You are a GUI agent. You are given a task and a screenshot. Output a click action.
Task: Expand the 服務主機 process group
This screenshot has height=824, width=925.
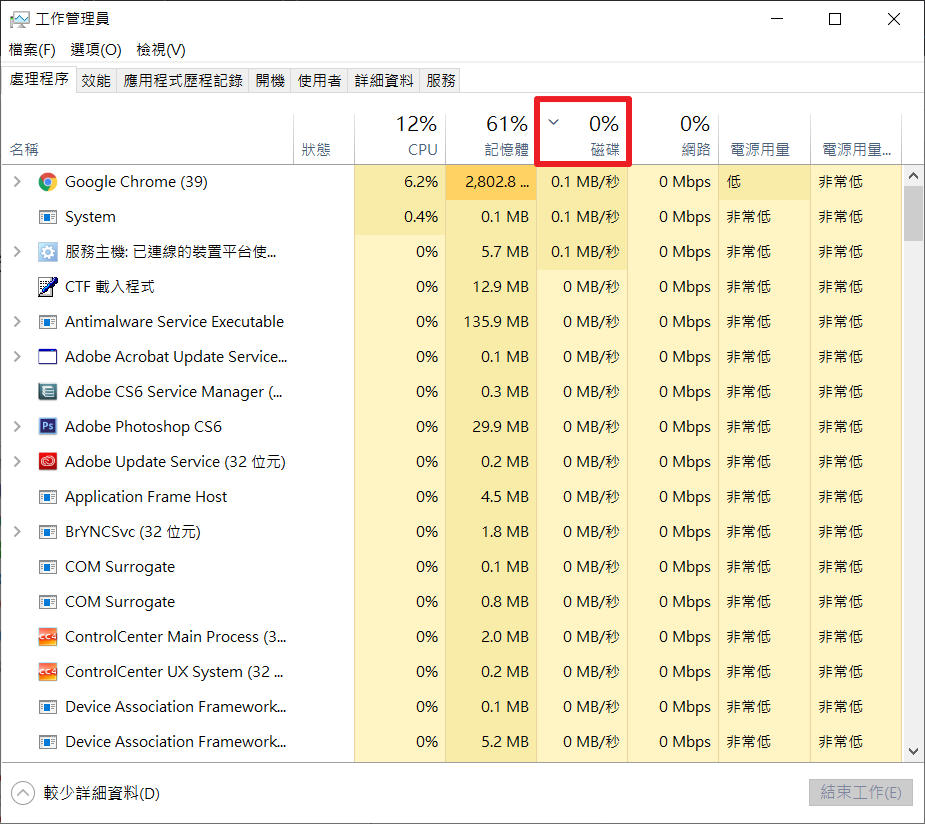pyautogui.click(x=17, y=252)
